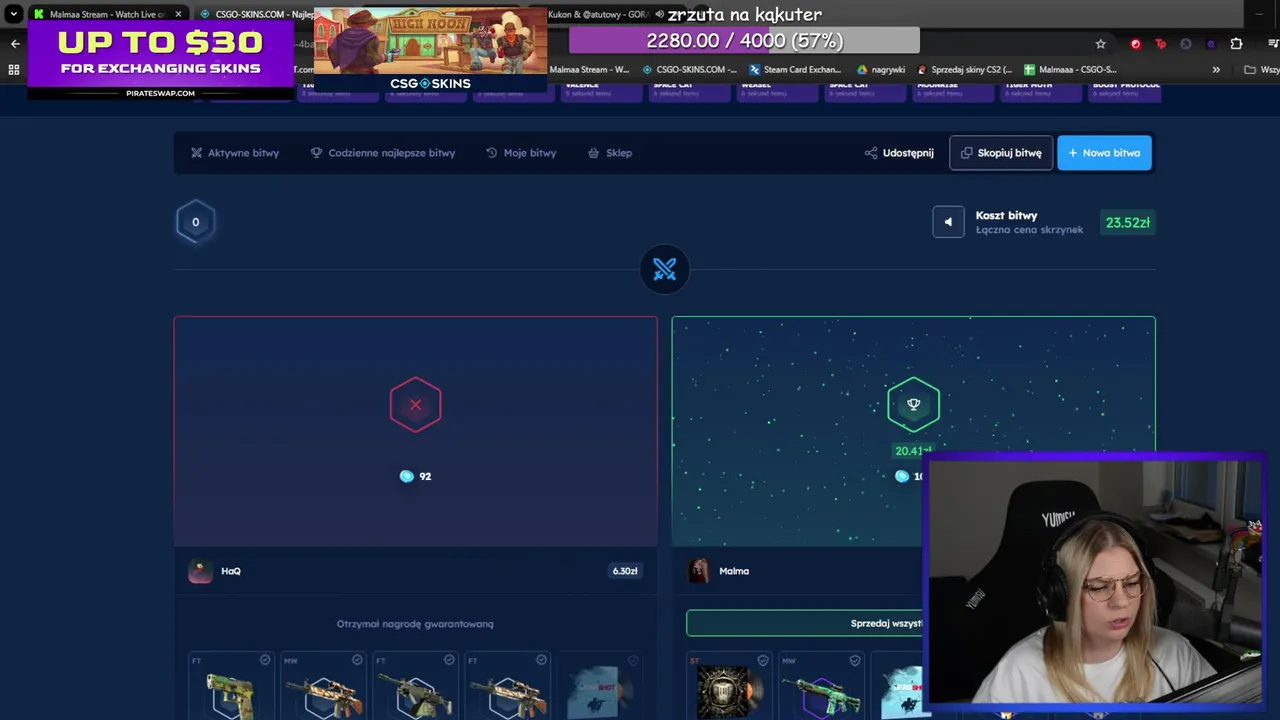
Task: Click the Udostępnij share button
Action: 899,153
